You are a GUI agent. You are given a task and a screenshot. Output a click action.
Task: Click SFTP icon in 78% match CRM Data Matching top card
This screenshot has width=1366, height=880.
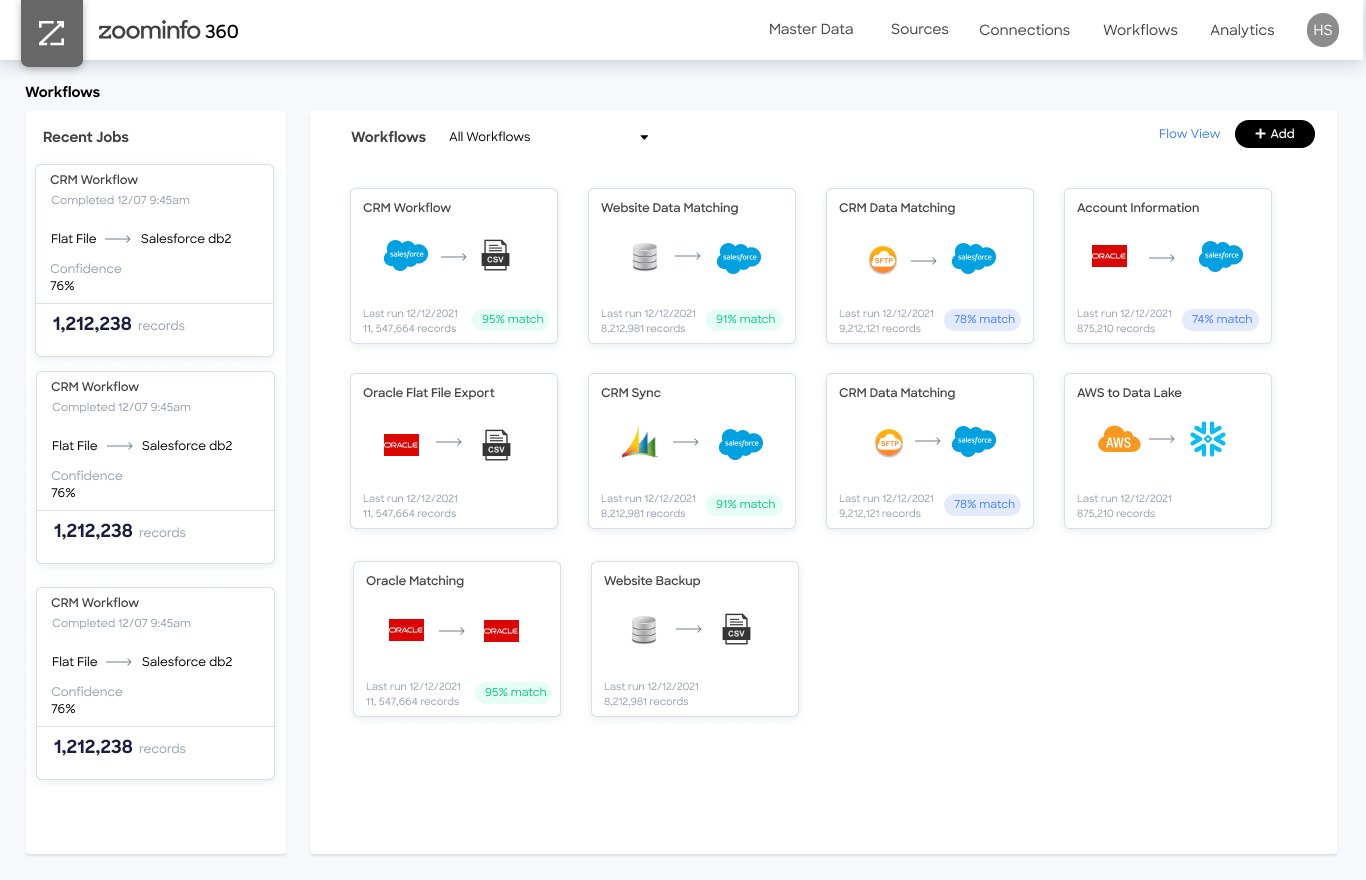(x=883, y=260)
